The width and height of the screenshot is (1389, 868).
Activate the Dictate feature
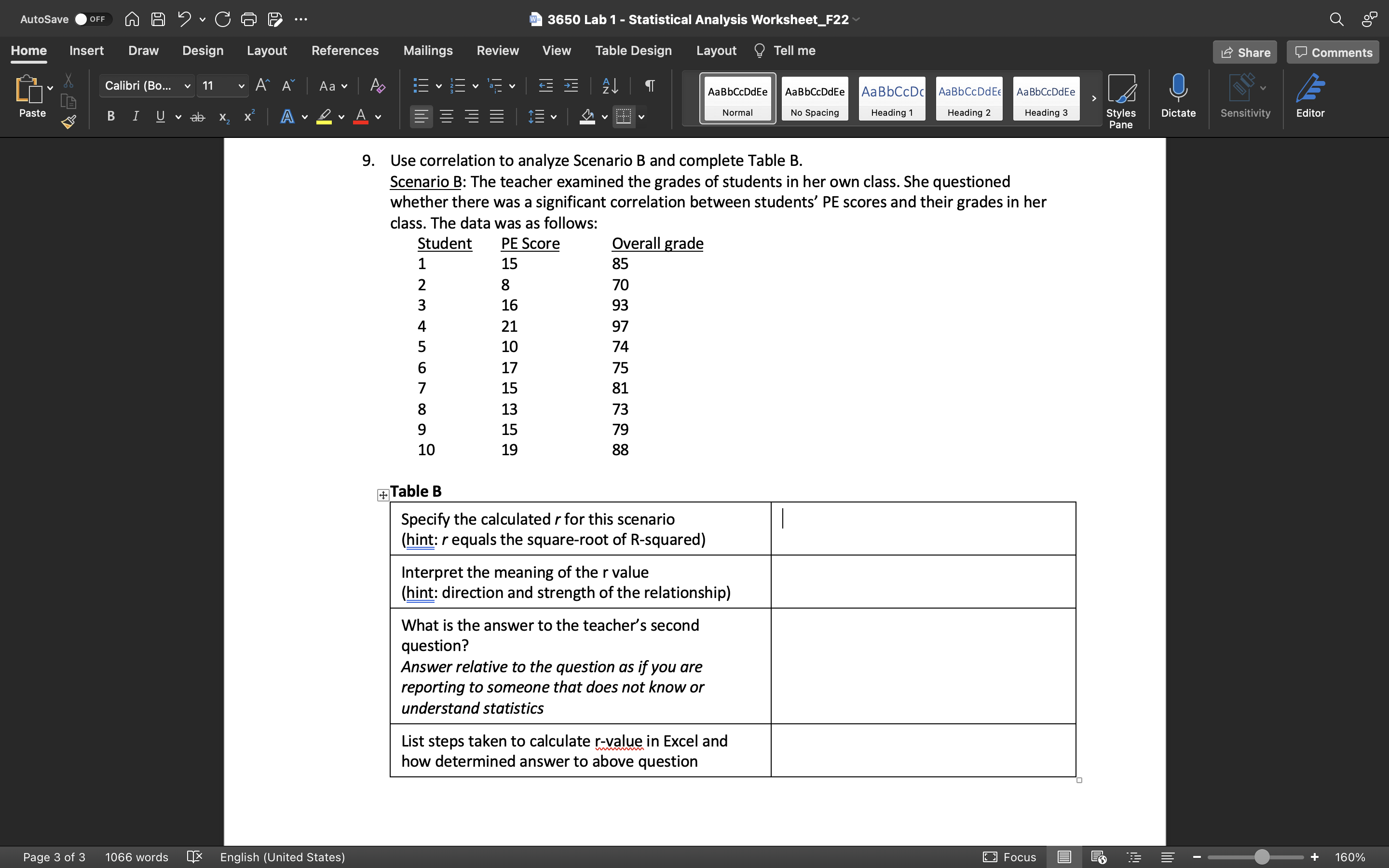1178,97
